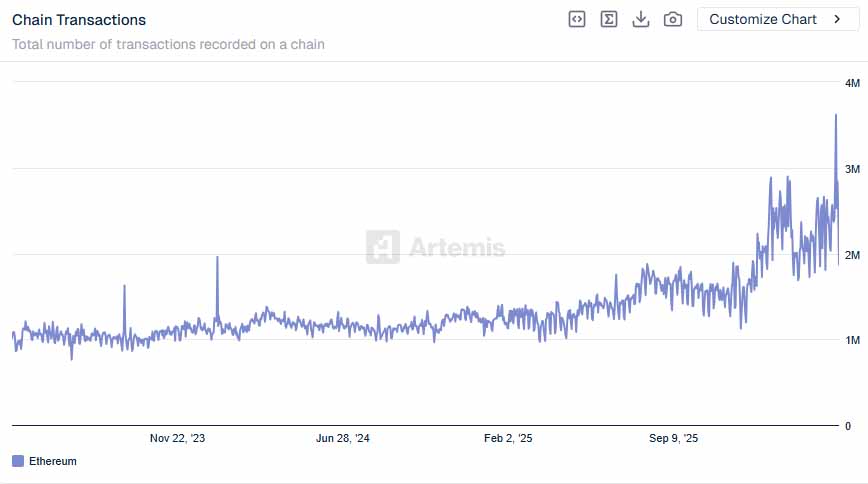868x484 pixels.
Task: Click the Nov 22, '23 date label
Action: coord(177,438)
